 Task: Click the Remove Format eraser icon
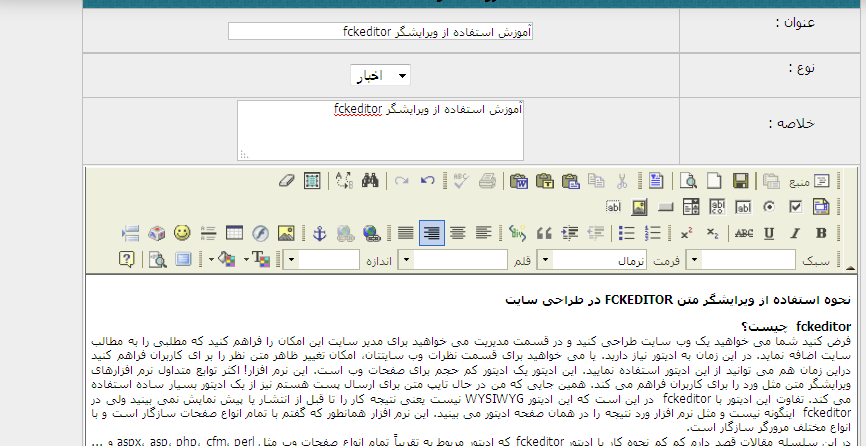pyautogui.click(x=286, y=180)
